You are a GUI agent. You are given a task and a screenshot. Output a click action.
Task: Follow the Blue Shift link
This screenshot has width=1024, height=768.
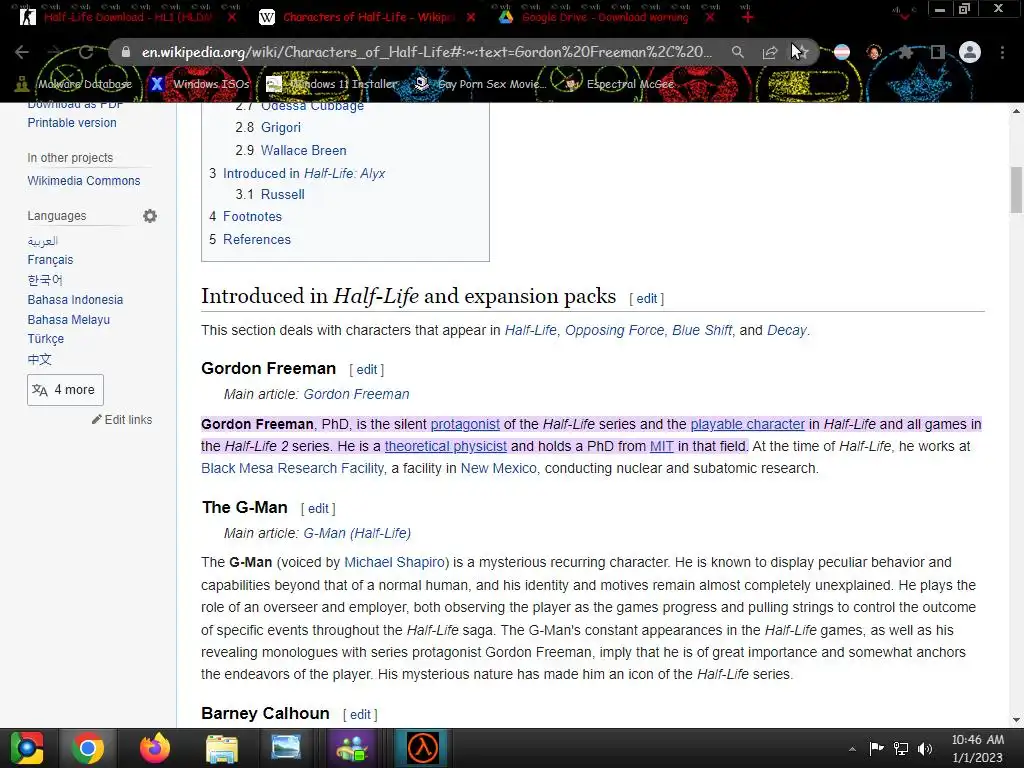click(x=702, y=330)
